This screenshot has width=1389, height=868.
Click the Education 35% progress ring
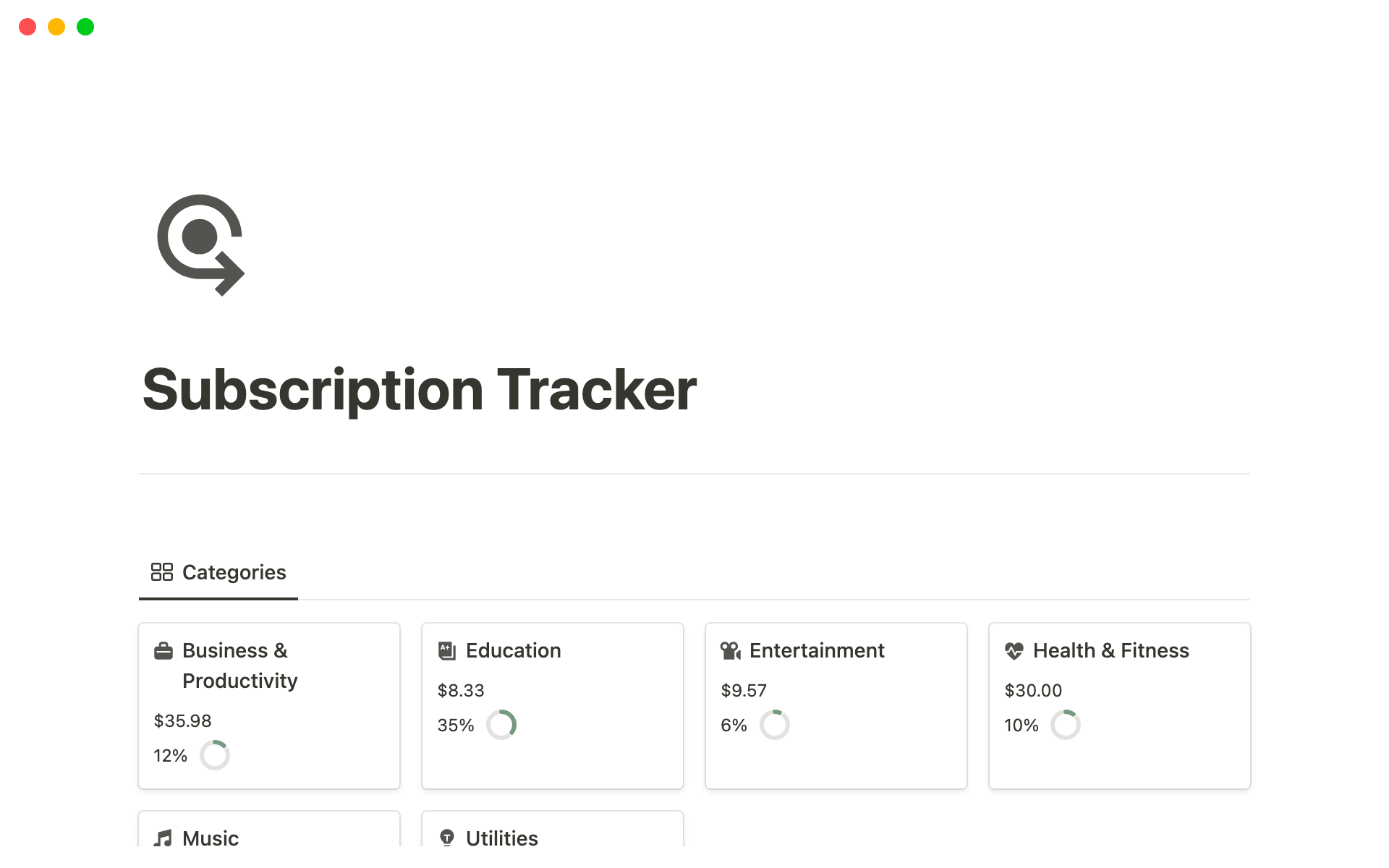(x=501, y=725)
